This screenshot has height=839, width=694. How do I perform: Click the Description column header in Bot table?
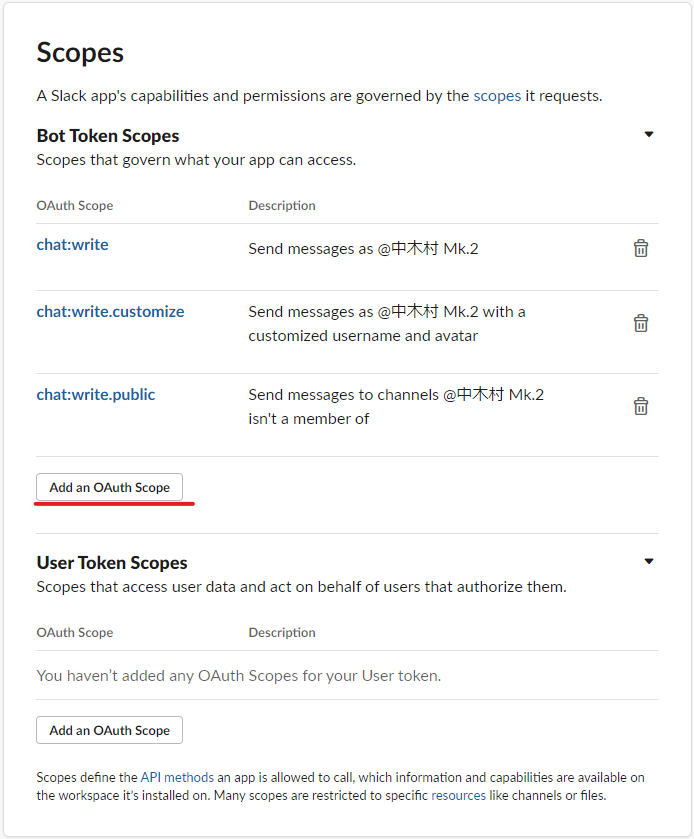[282, 205]
